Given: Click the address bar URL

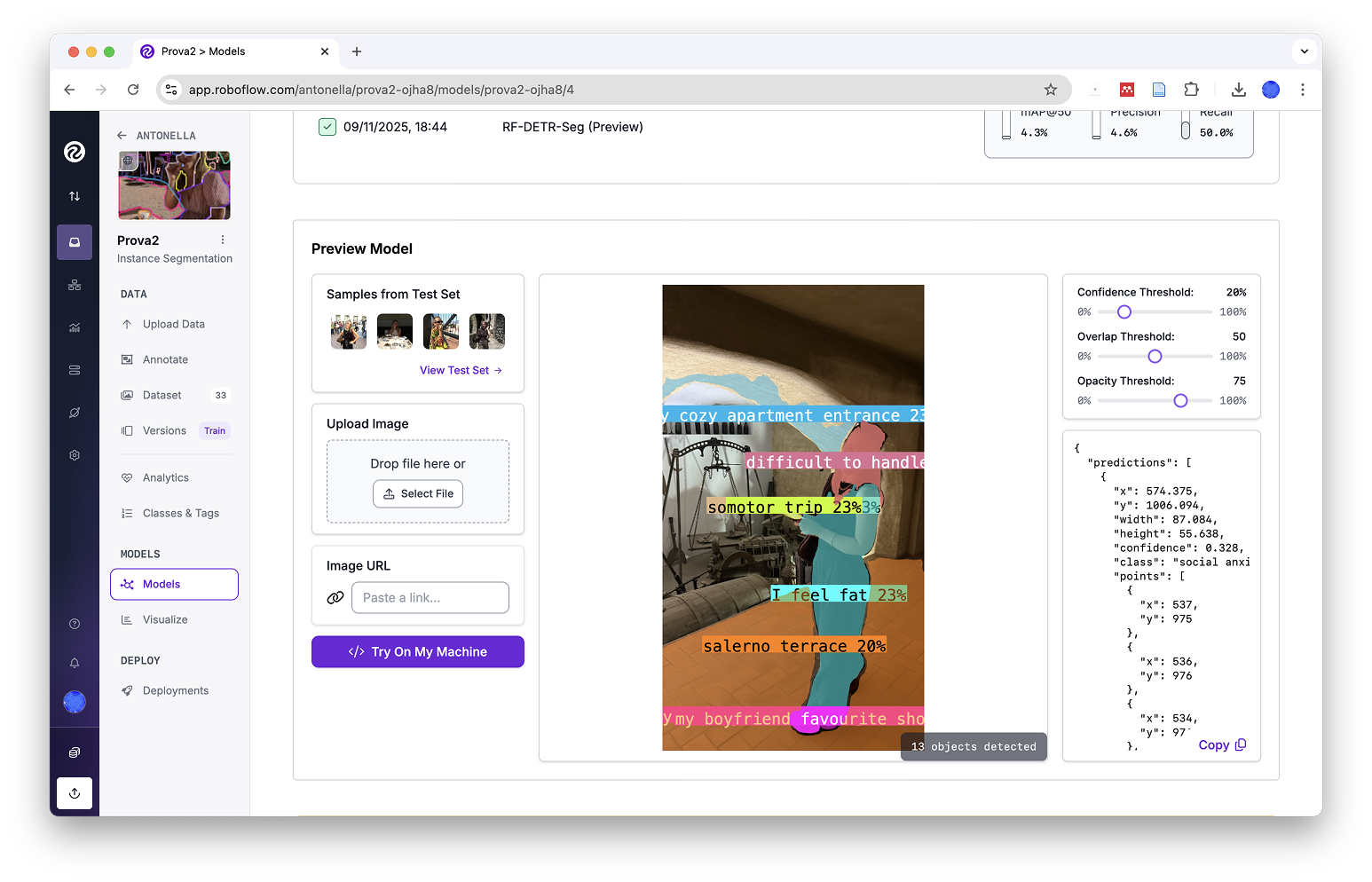Looking at the screenshot, I should tap(382, 90).
